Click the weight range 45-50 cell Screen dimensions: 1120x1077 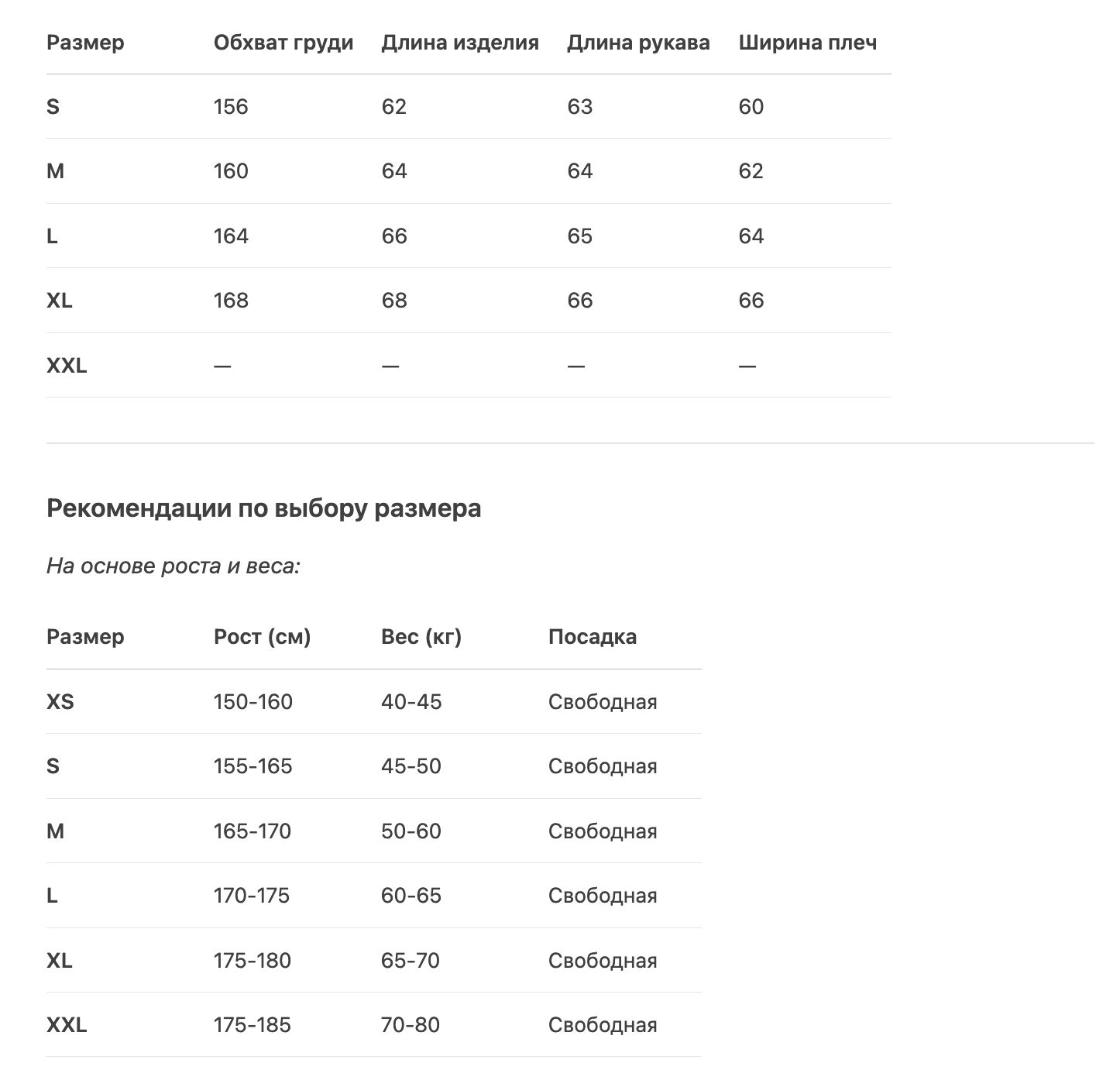(x=411, y=766)
